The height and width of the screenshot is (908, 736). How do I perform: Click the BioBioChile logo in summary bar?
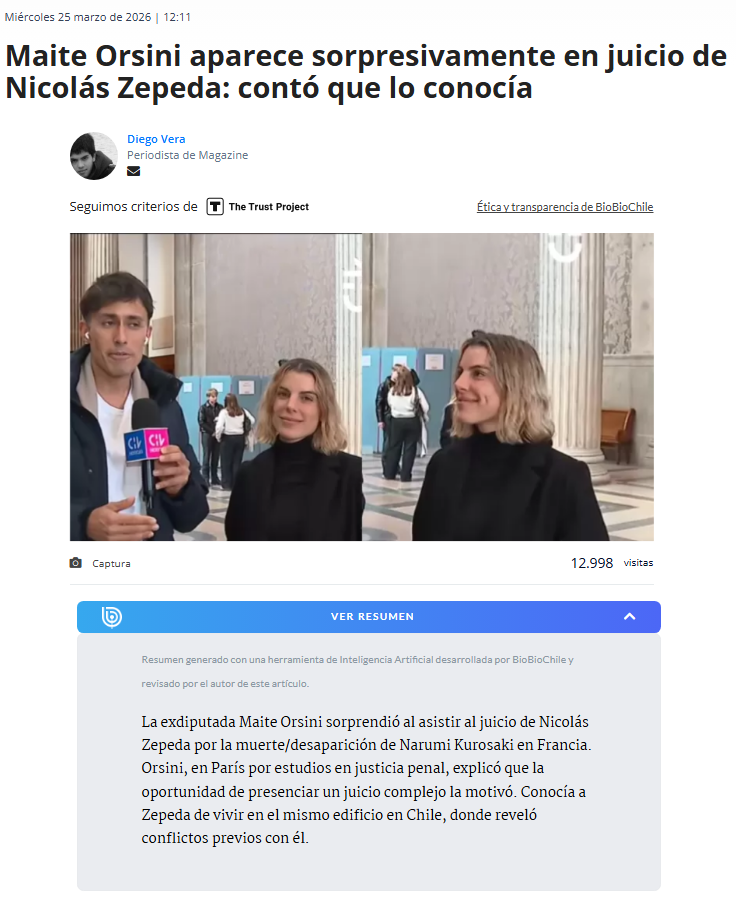pos(111,617)
